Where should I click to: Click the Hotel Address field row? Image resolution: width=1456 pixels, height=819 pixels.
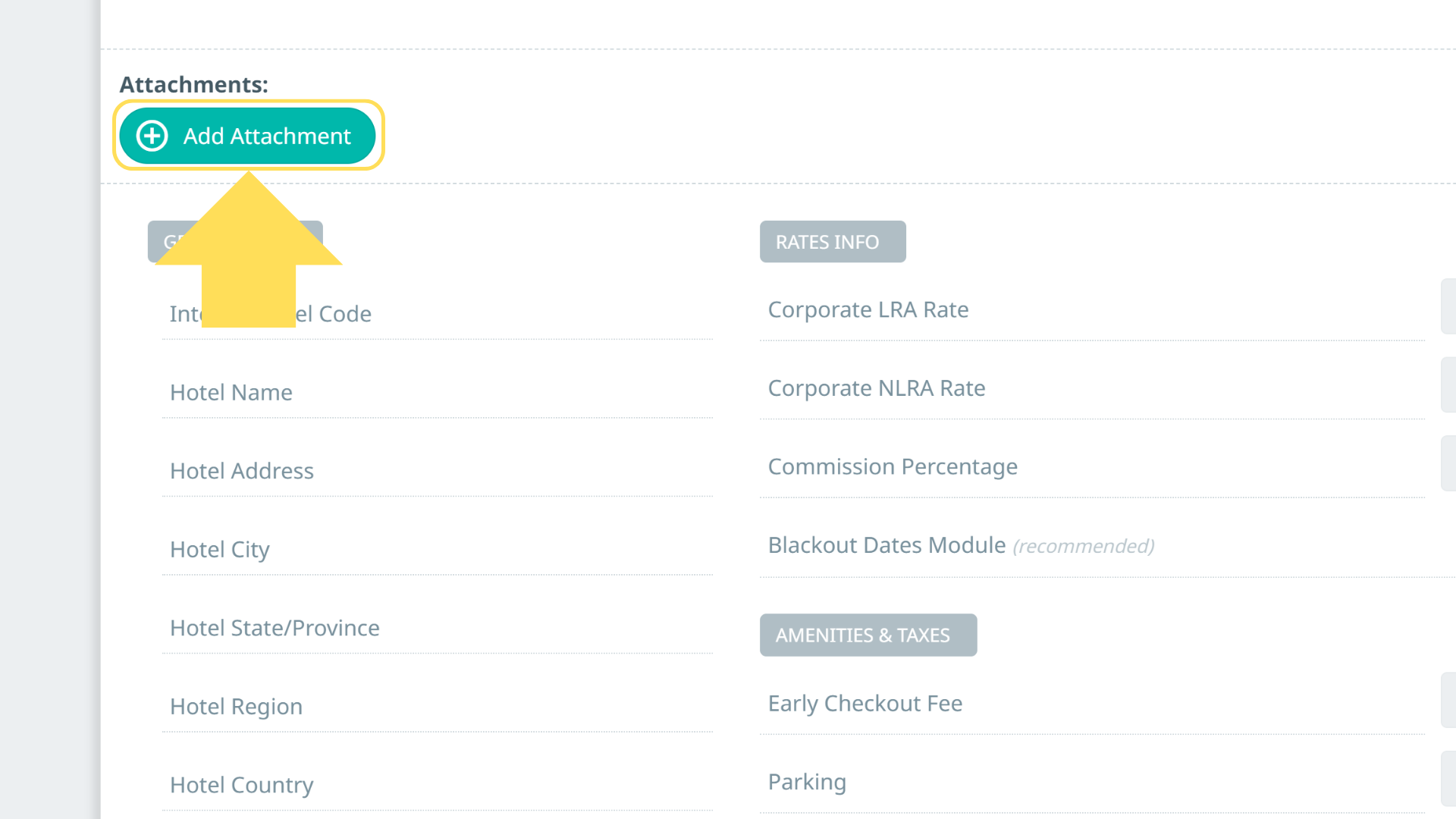click(x=242, y=471)
